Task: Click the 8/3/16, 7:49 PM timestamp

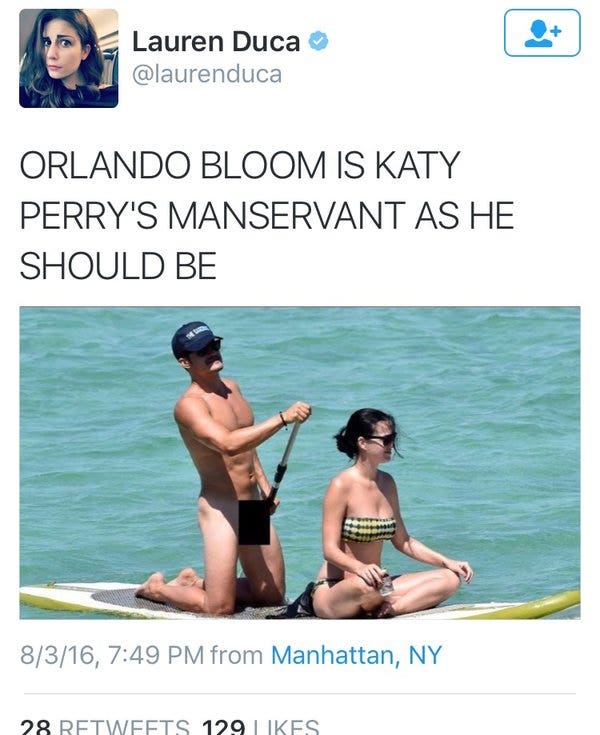Action: point(112,655)
